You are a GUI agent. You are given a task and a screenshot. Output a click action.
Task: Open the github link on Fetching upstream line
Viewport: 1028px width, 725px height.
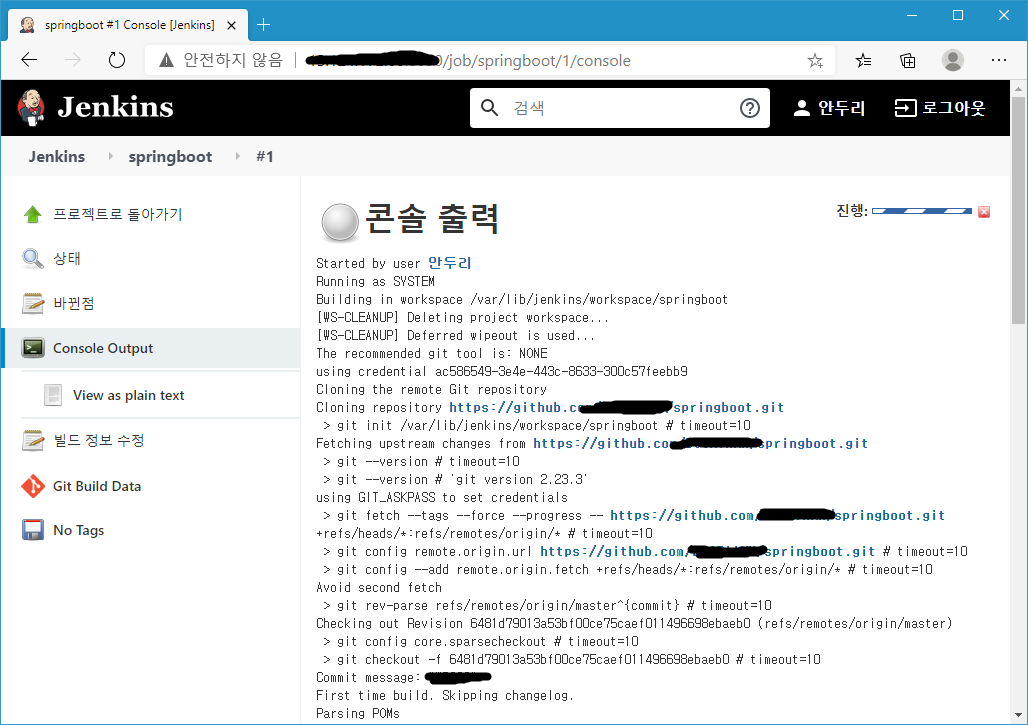pos(700,443)
